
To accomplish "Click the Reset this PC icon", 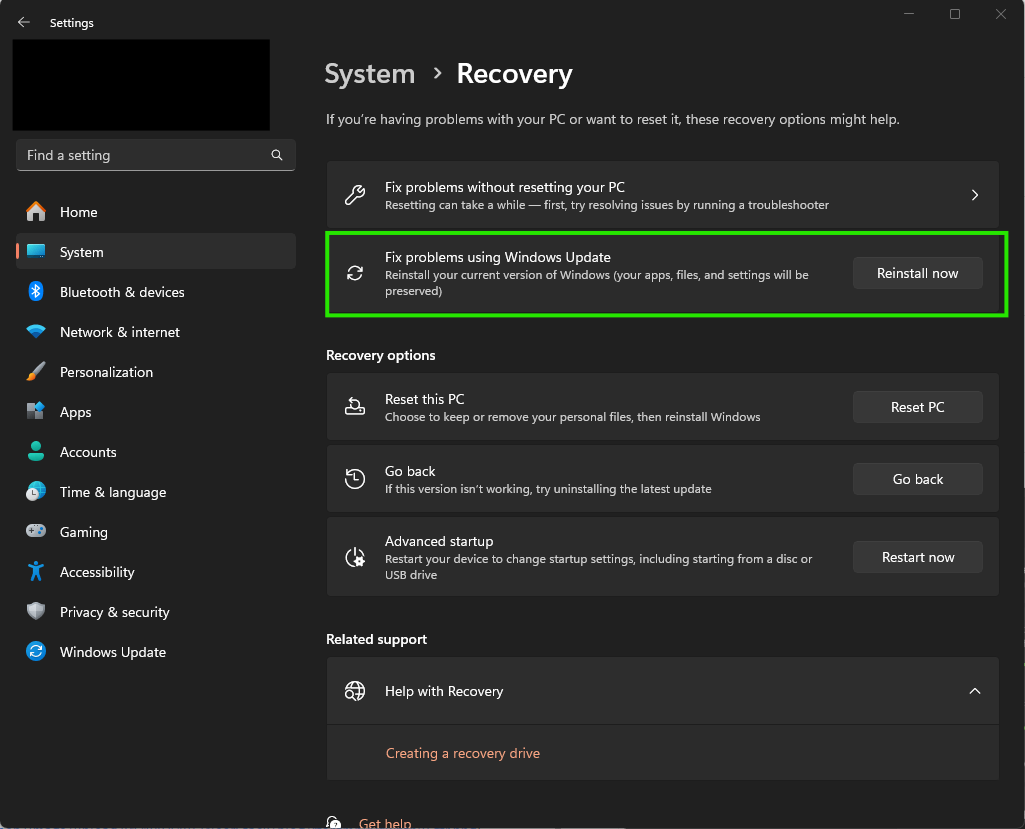I will click(355, 407).
